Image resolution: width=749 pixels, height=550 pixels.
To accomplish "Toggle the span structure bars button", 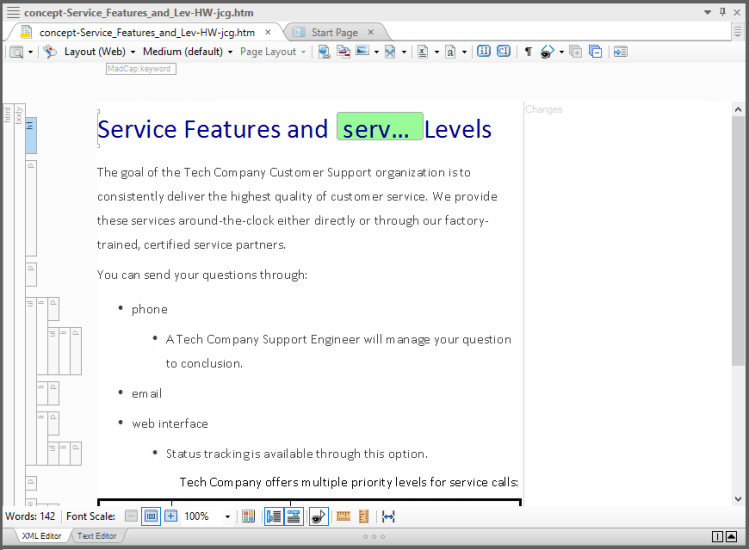I will (x=294, y=516).
